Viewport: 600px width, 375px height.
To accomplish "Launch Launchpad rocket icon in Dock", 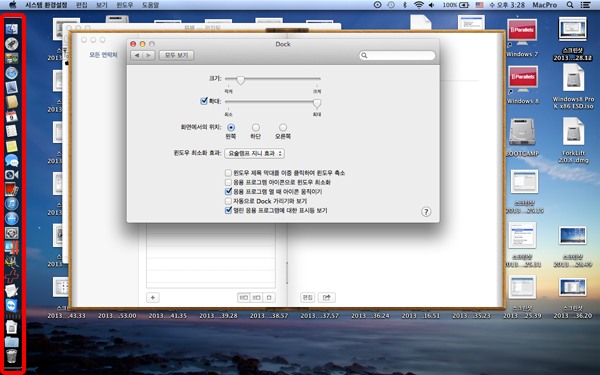I will point(11,44).
